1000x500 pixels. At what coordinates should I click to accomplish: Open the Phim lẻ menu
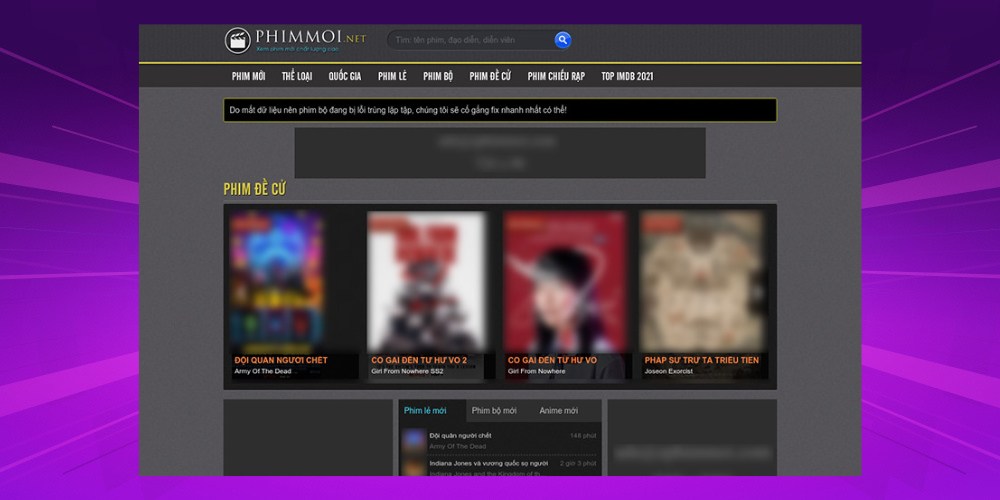392,77
